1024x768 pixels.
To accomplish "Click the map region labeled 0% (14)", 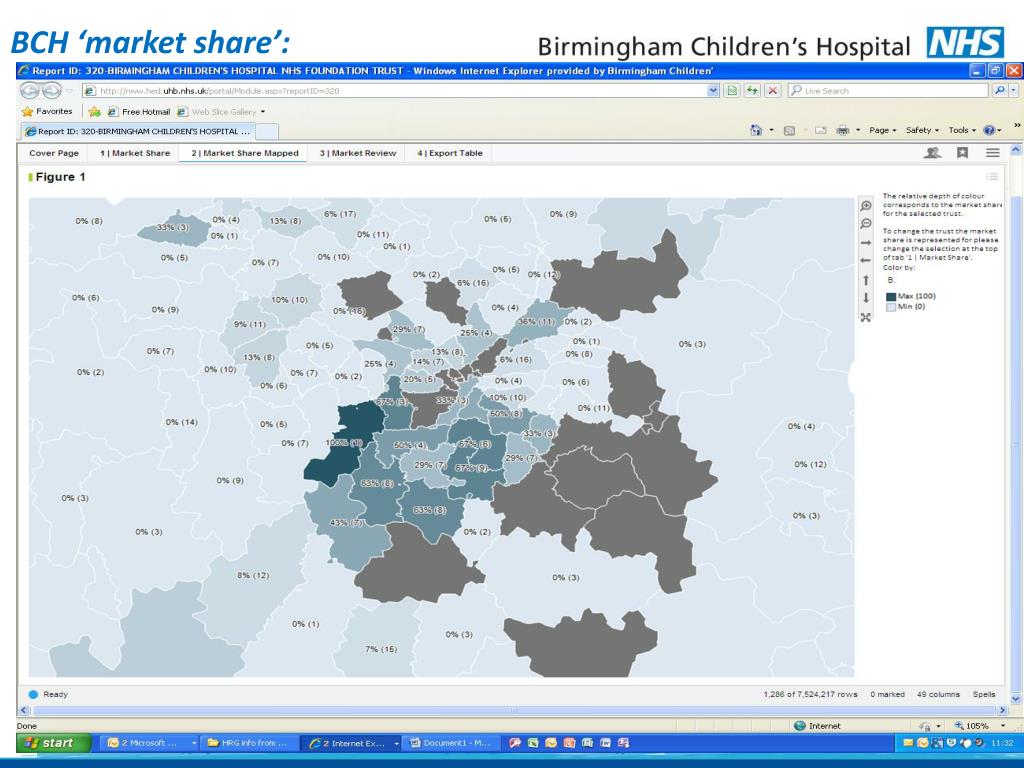I will [182, 423].
